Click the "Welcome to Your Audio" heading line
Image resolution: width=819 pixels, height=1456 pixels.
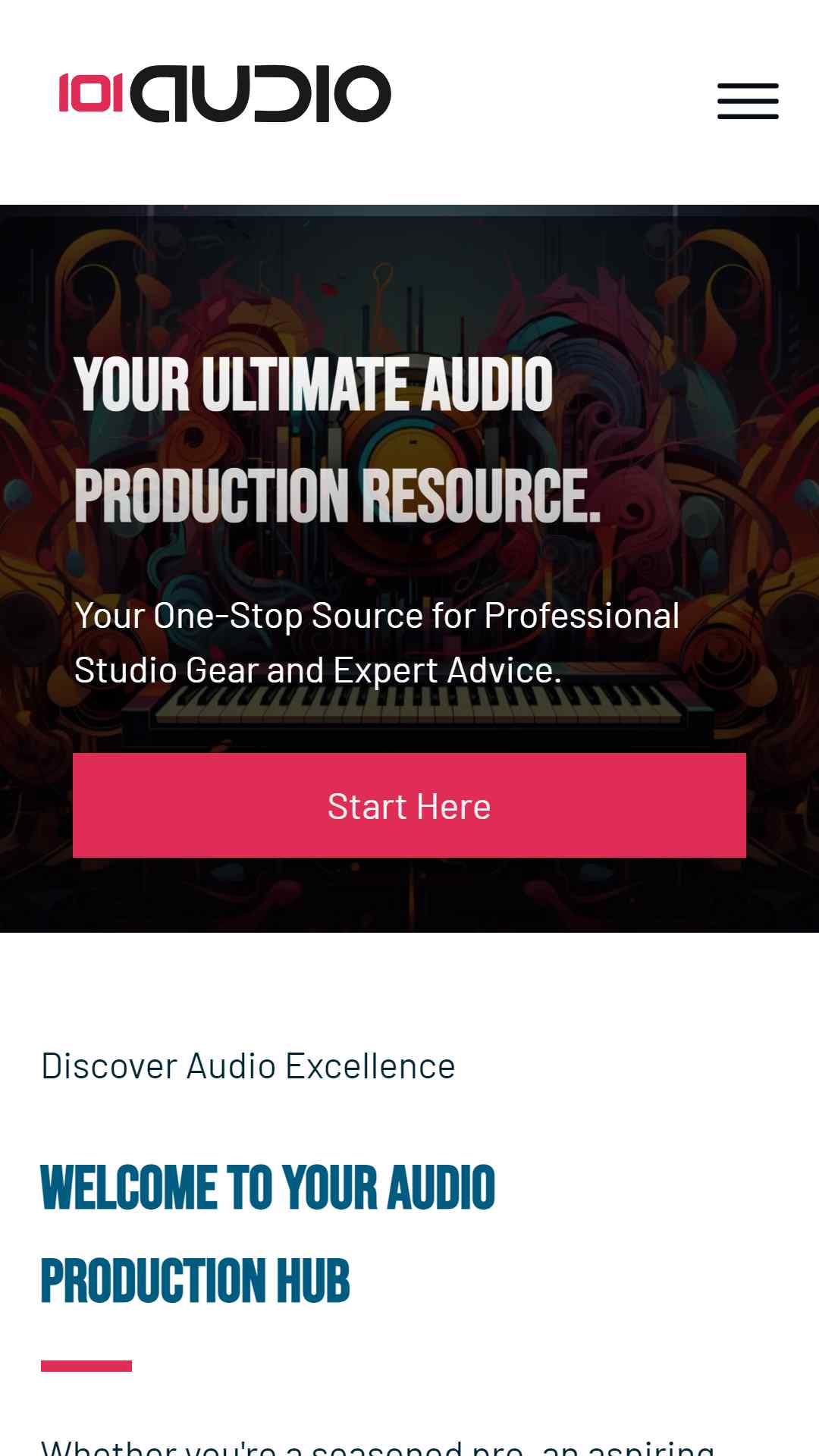268,1188
